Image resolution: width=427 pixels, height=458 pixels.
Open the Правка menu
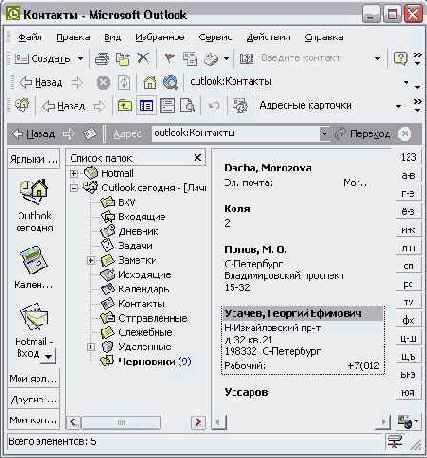click(x=73, y=37)
